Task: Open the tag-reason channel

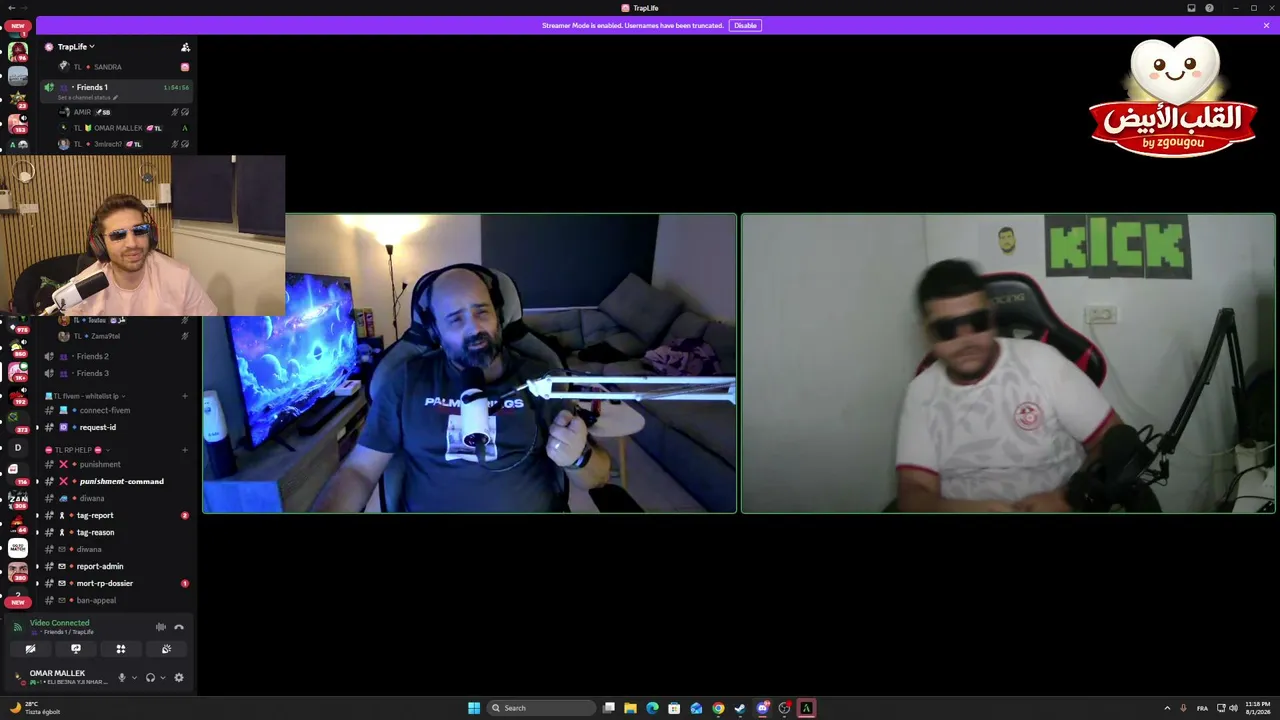Action: pos(116,532)
